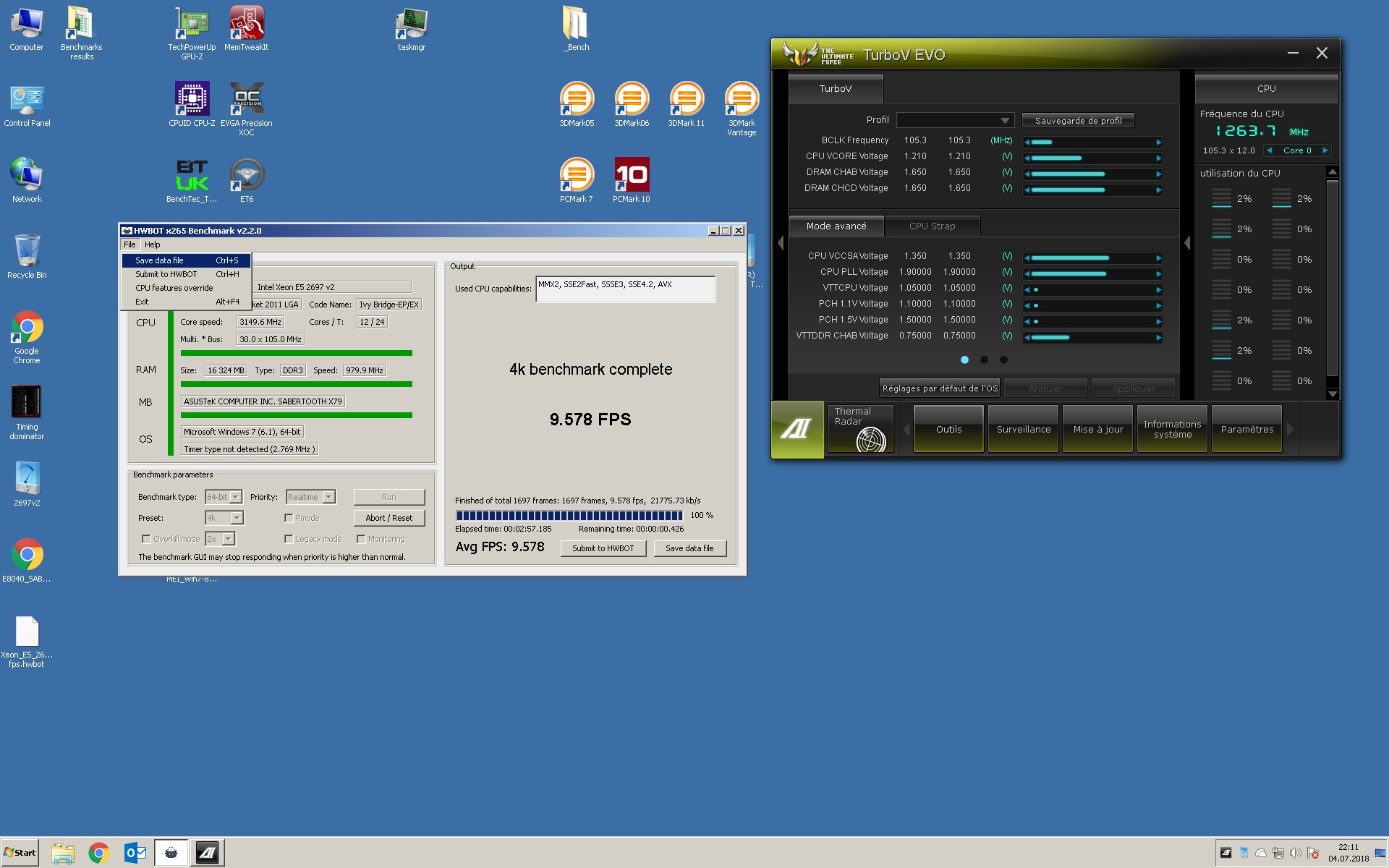The height and width of the screenshot is (868, 1389).
Task: Select the third page dot in TurboV
Action: (1003, 359)
